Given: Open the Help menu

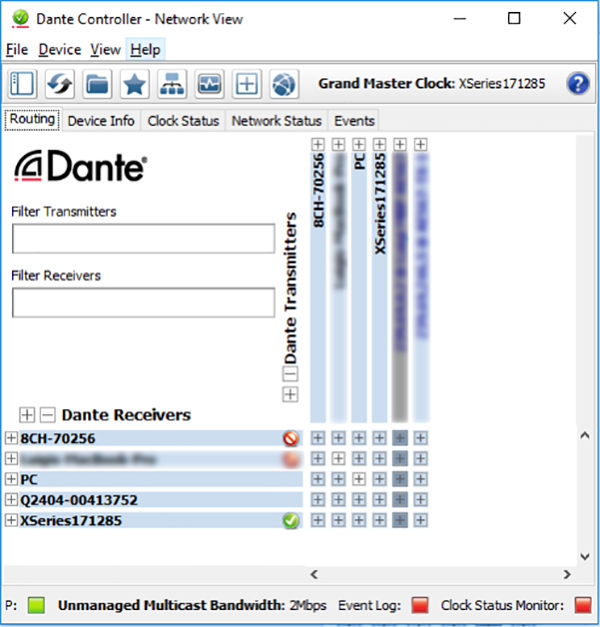Looking at the screenshot, I should pyautogui.click(x=145, y=50).
